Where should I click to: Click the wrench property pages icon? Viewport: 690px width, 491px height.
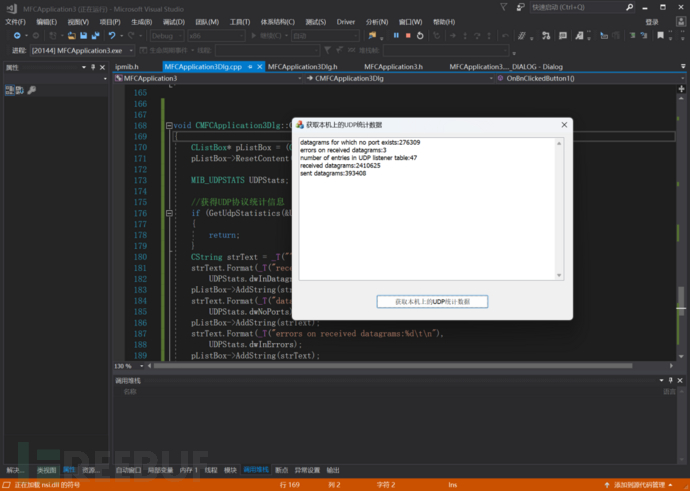click(32, 90)
